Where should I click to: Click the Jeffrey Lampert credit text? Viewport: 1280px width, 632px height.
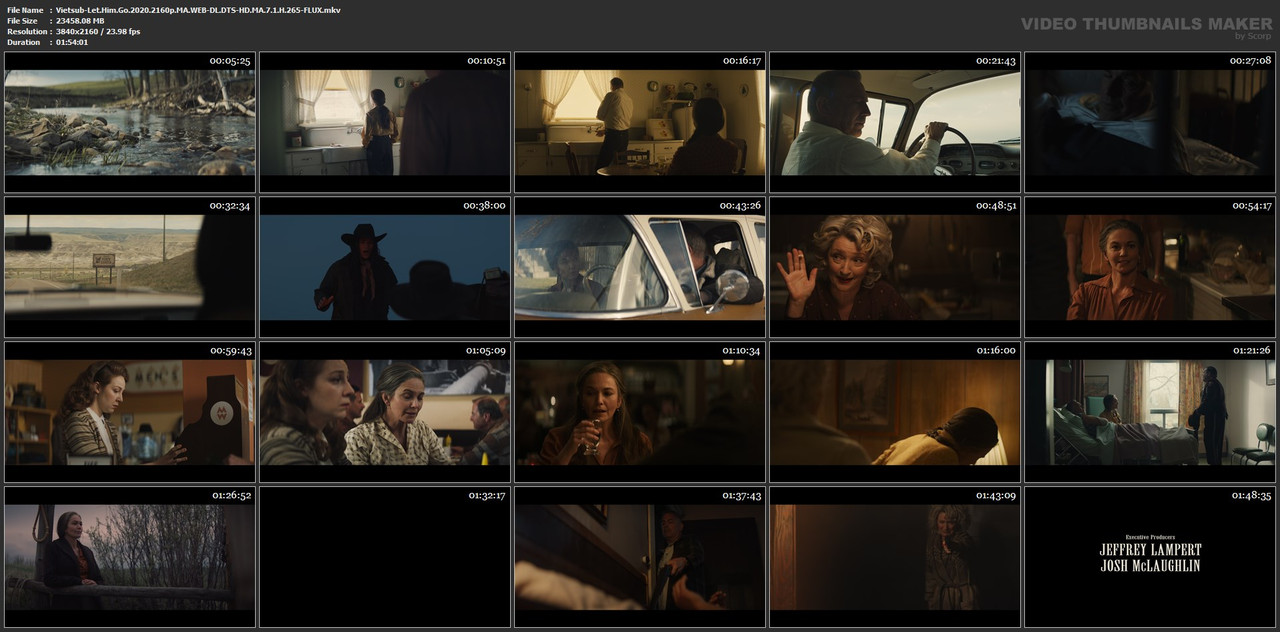coord(1150,550)
